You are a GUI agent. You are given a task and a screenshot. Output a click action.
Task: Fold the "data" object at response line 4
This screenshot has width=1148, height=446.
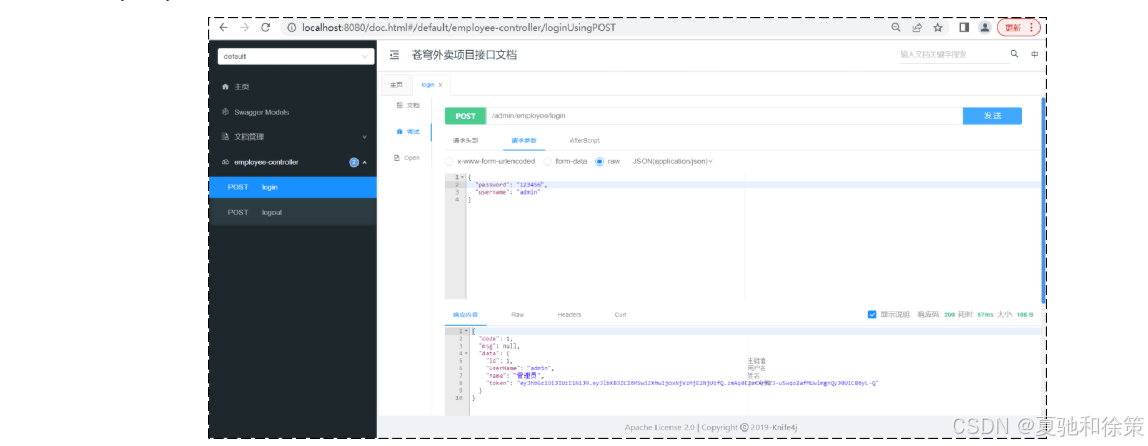466,353
